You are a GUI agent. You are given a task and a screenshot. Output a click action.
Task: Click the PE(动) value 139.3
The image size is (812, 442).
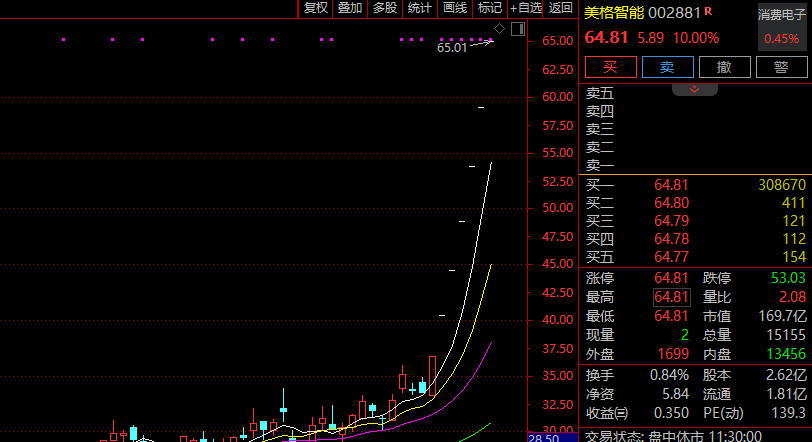pos(789,413)
